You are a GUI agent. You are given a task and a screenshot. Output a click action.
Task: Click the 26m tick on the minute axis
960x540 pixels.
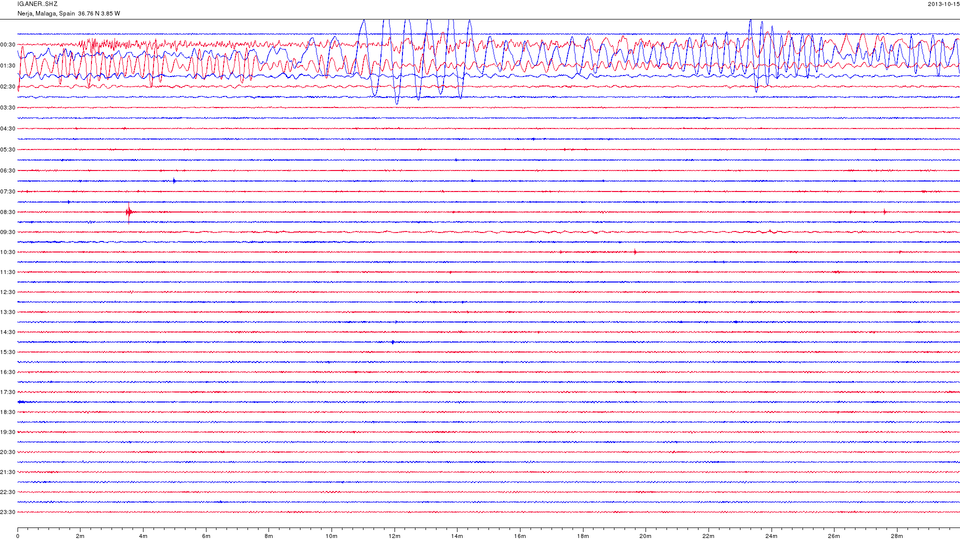click(x=834, y=536)
